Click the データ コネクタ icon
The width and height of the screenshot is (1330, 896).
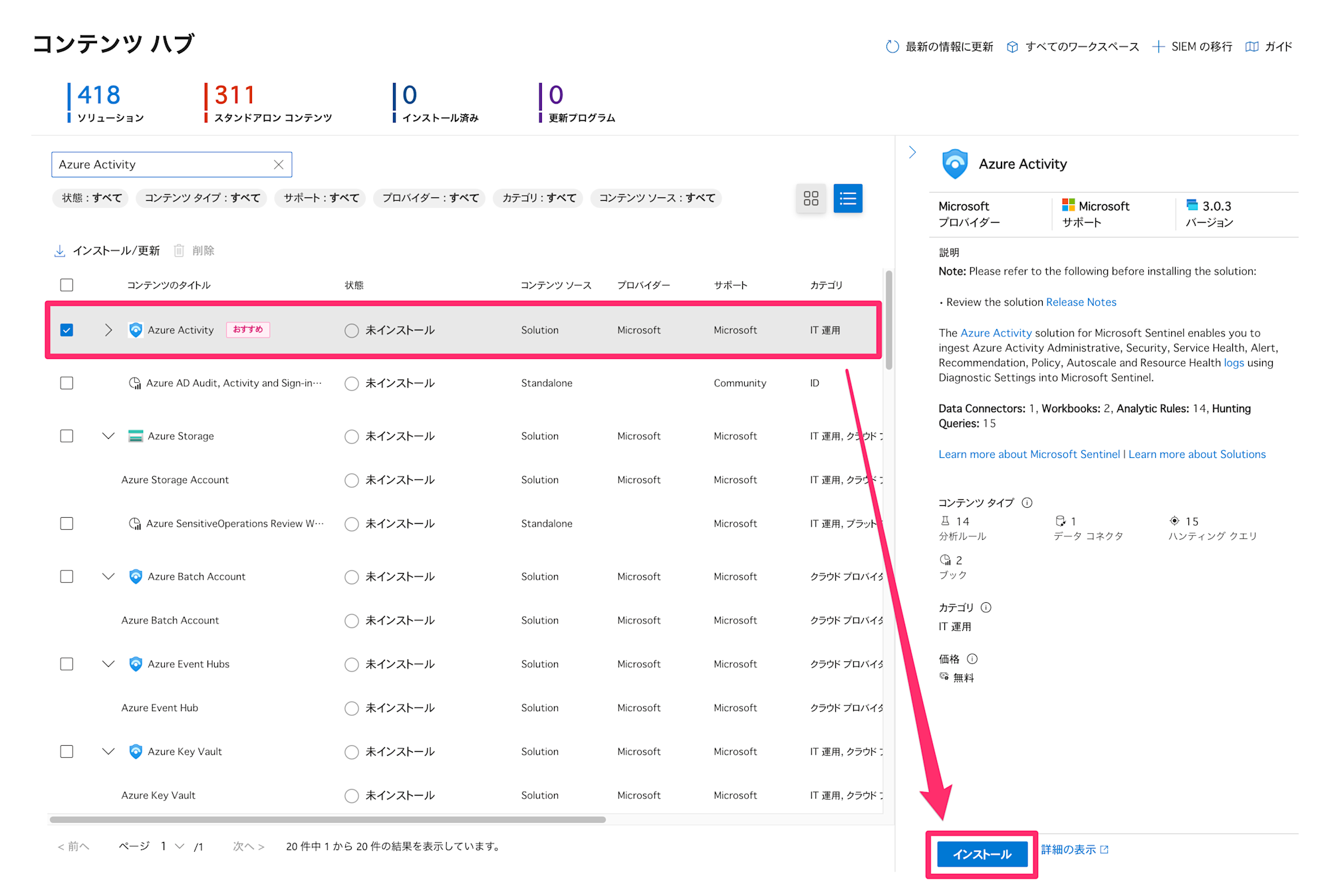(x=1060, y=521)
